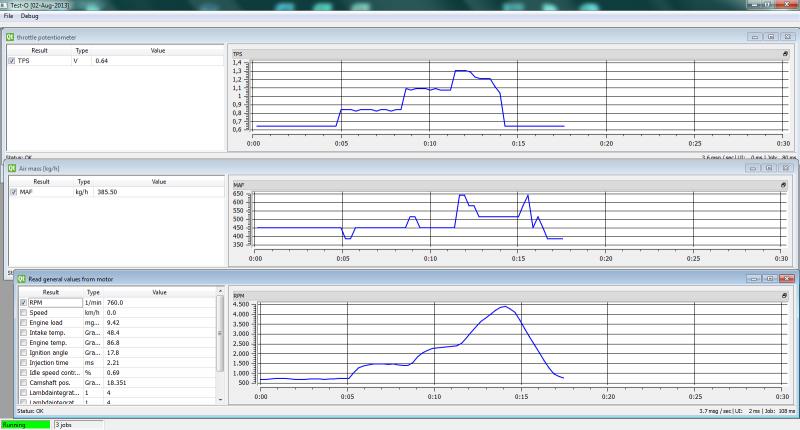
Task: Enable the Engine load checkbox
Action: pyautogui.click(x=23, y=323)
